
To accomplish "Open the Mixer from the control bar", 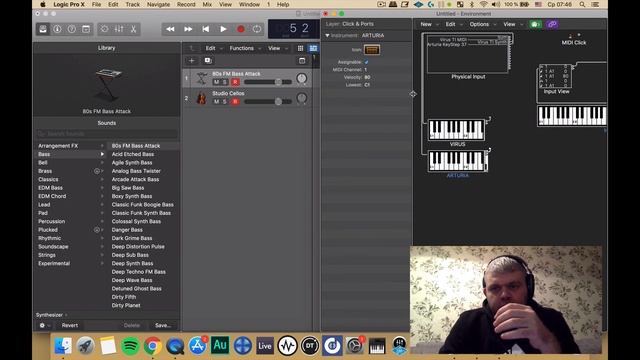I will pyautogui.click(x=119, y=29).
